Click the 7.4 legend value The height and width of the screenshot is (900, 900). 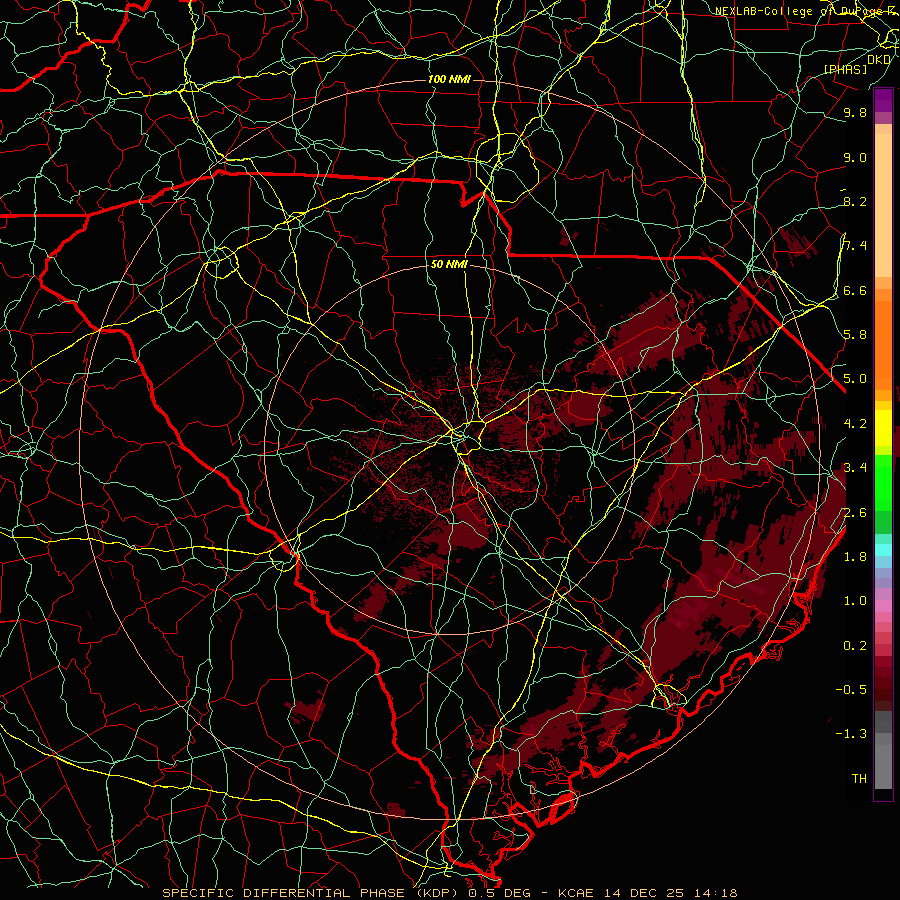tap(855, 246)
